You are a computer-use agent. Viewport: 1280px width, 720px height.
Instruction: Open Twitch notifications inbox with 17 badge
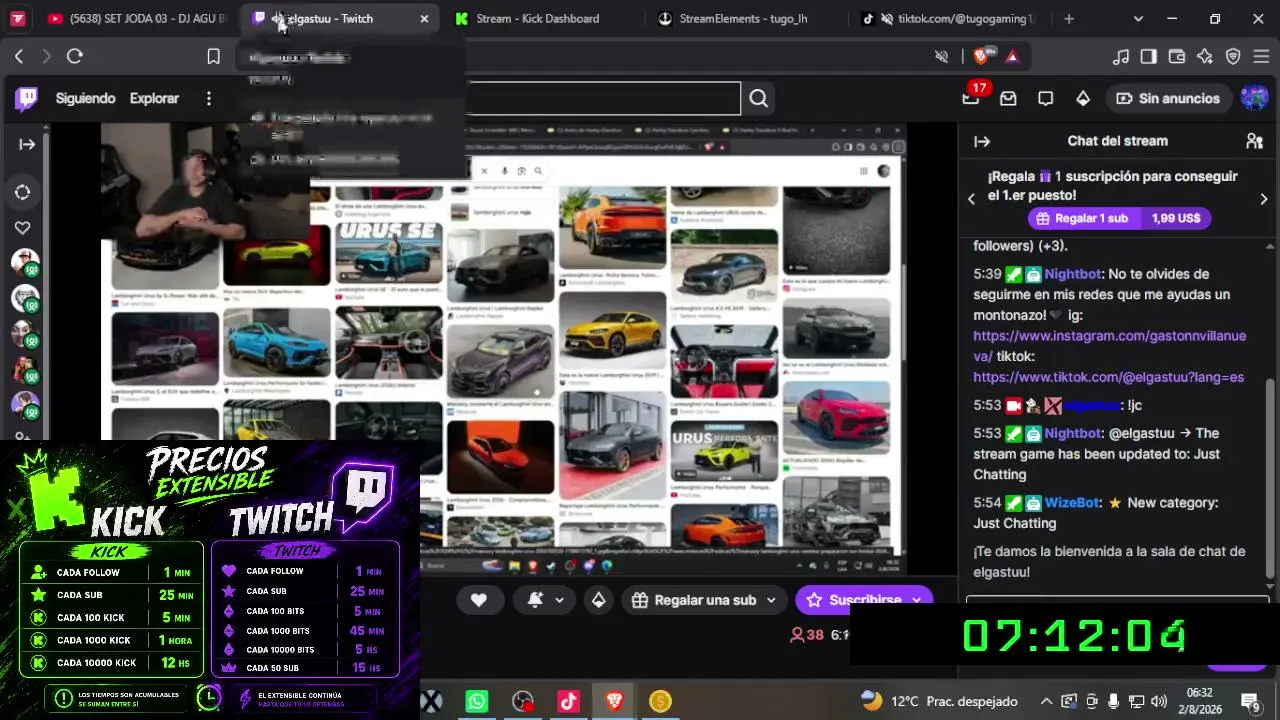(x=971, y=98)
